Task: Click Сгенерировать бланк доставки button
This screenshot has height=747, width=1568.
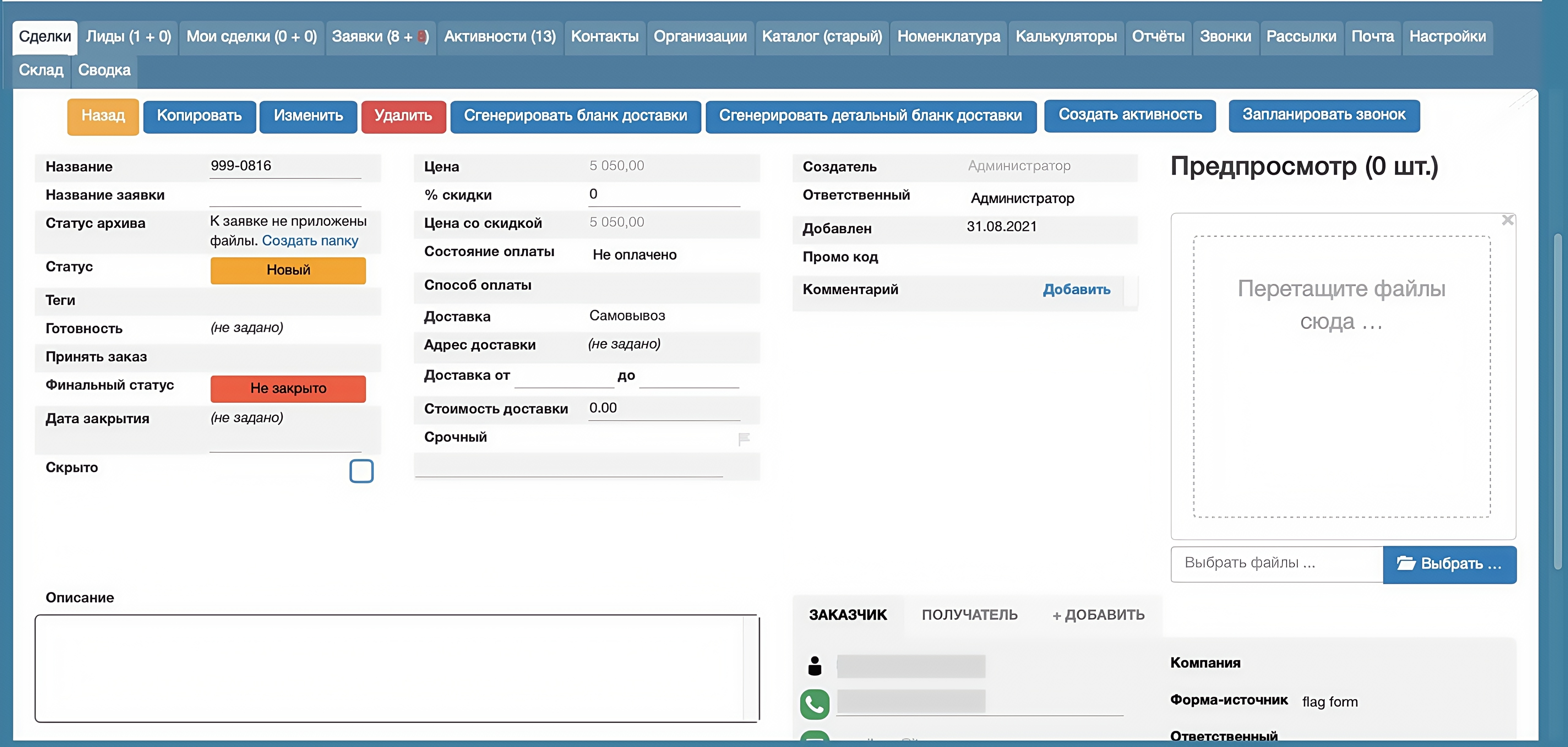Action: [575, 116]
